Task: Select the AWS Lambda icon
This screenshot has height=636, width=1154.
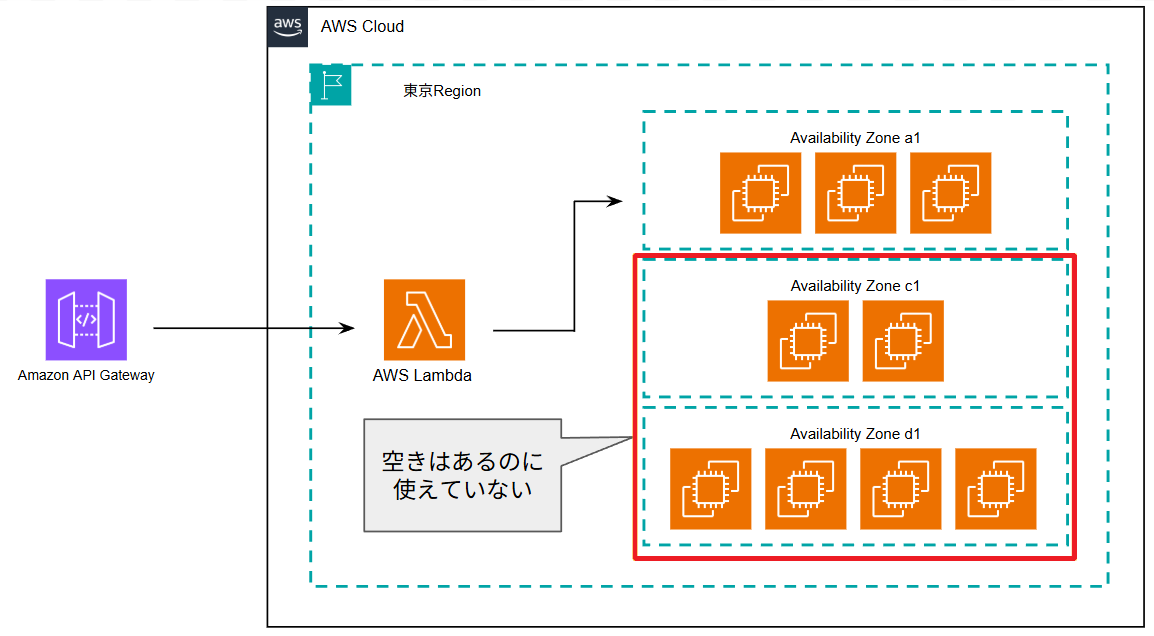Action: tap(425, 319)
